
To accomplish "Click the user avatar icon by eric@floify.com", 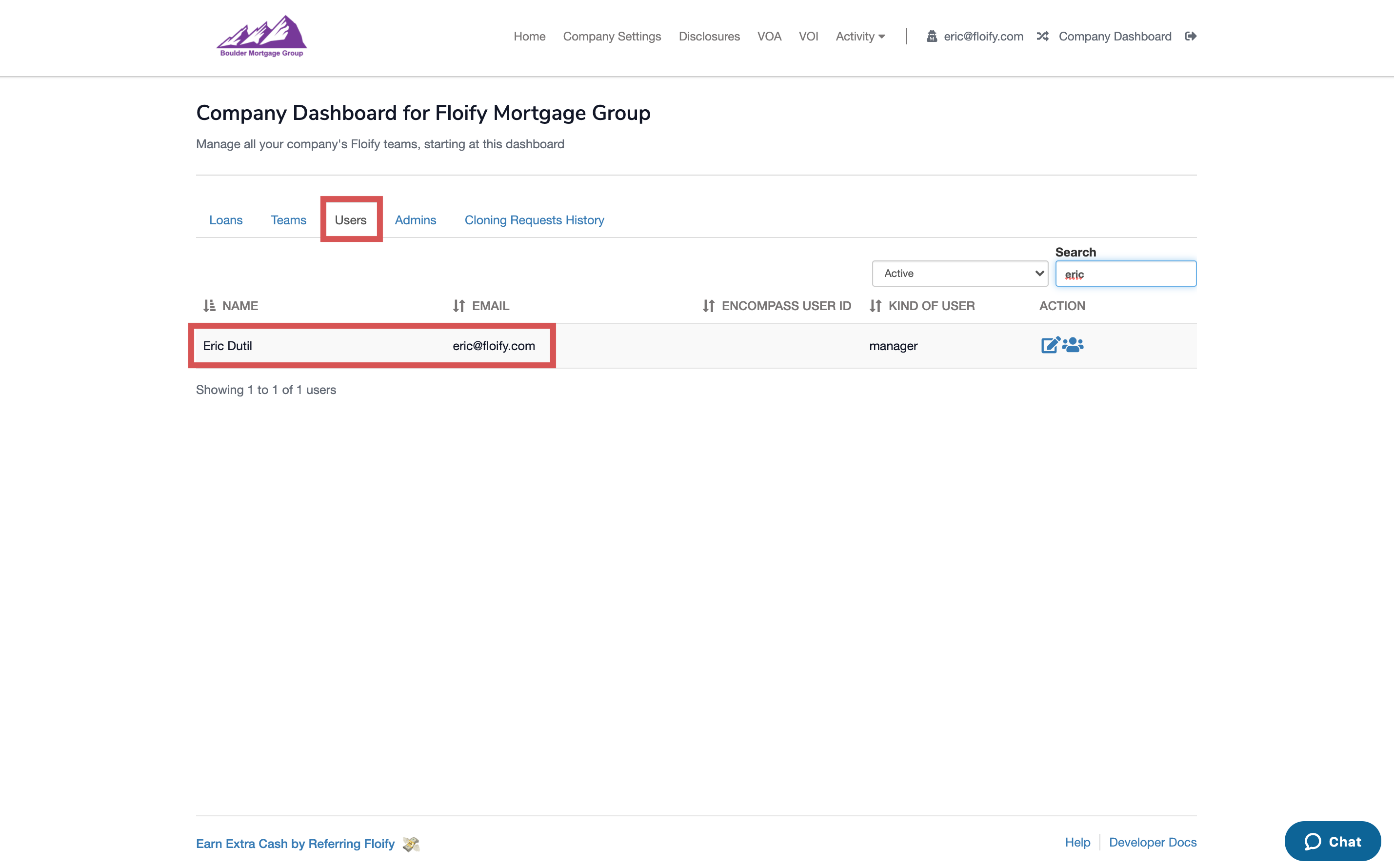I will 931,36.
